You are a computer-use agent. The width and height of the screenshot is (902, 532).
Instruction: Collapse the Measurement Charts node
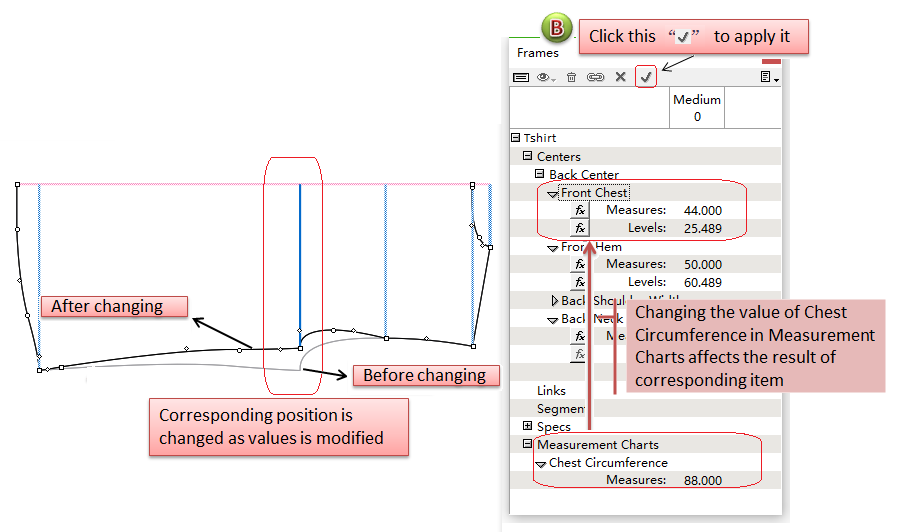pyautogui.click(x=528, y=445)
